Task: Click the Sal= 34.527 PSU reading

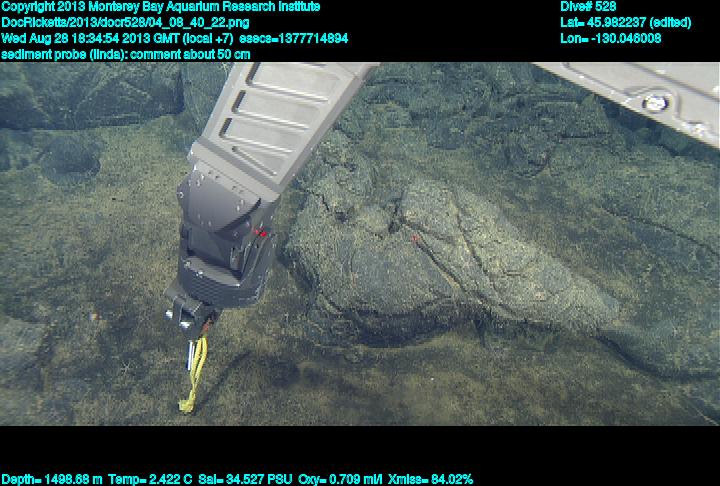Action: click(x=245, y=480)
